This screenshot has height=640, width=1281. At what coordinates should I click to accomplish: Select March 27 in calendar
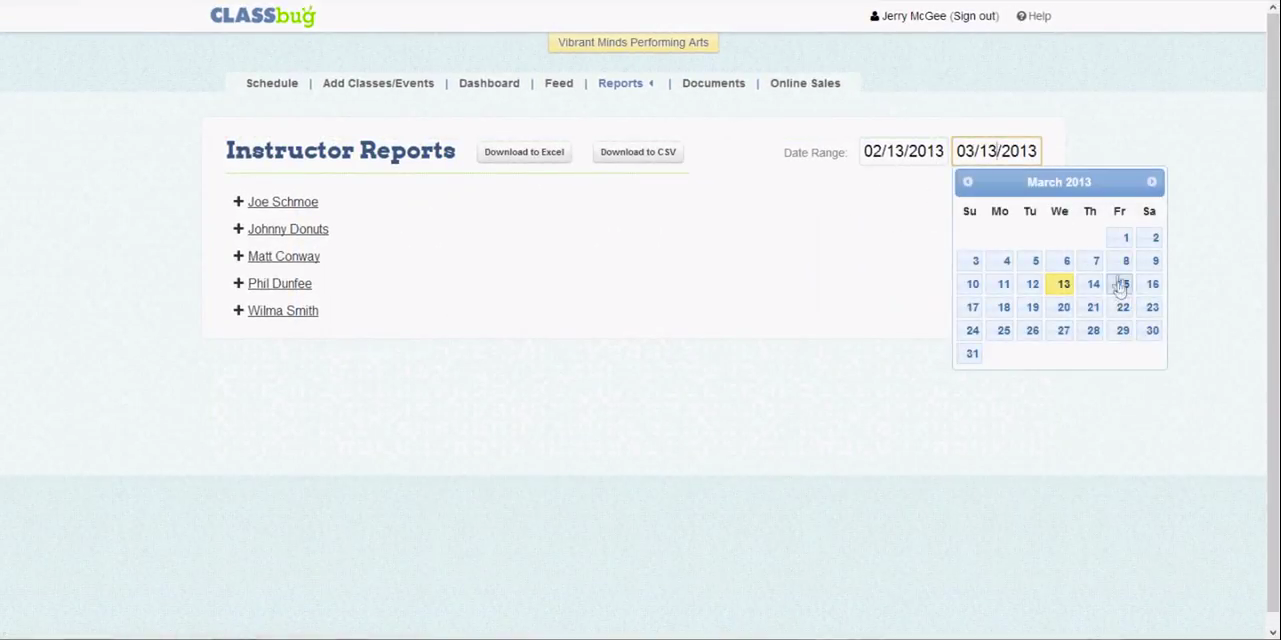point(1060,330)
